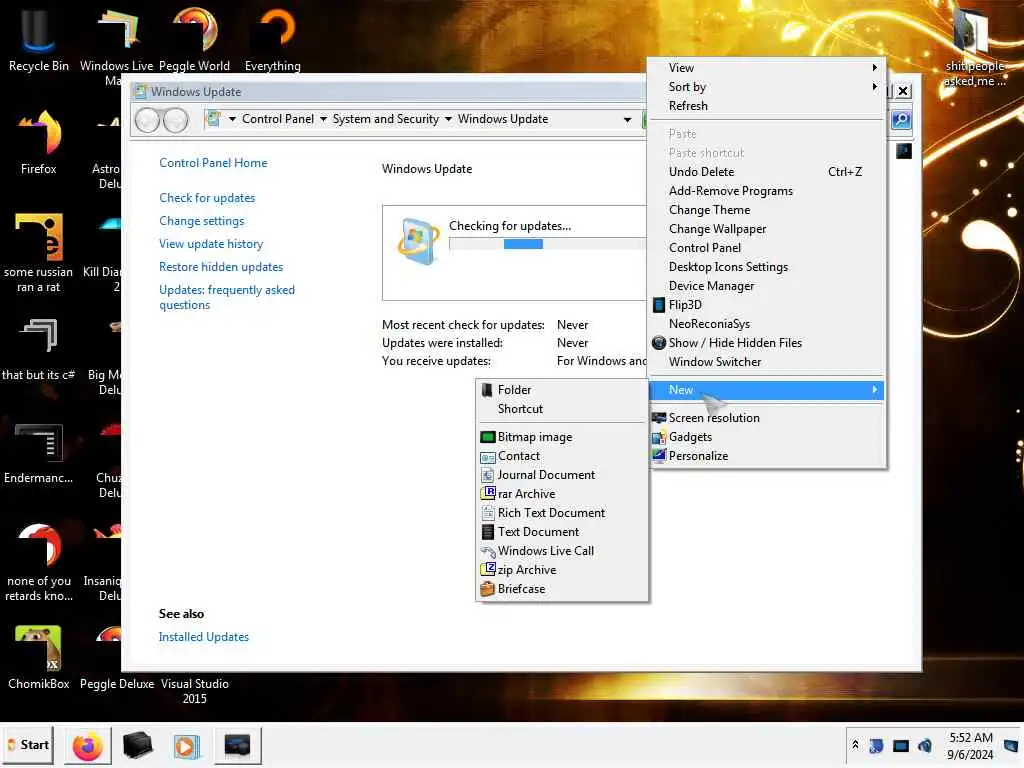
Task: Open the Control Panel Home link
Action: [x=213, y=163]
